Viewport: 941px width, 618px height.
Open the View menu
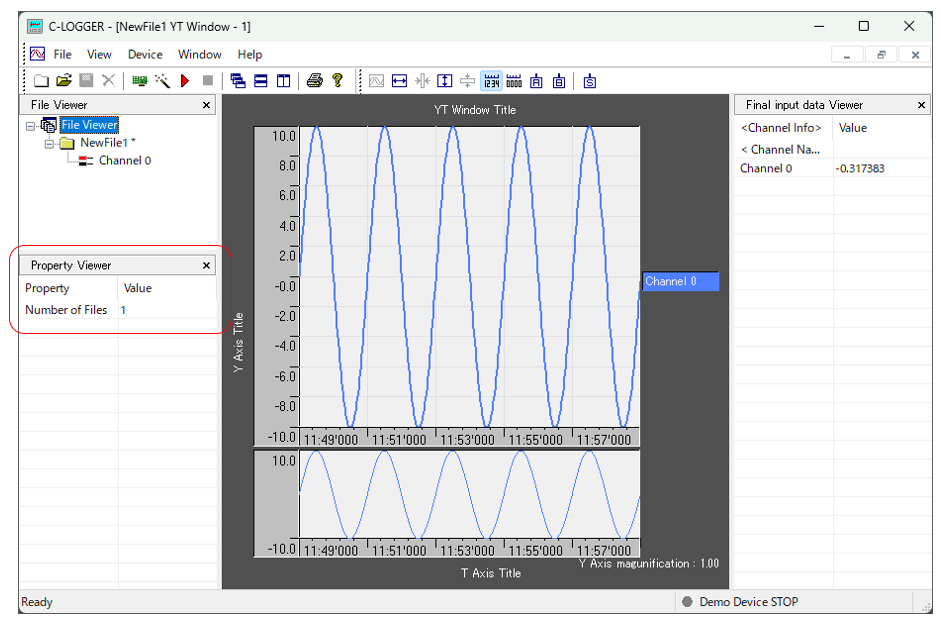click(99, 55)
